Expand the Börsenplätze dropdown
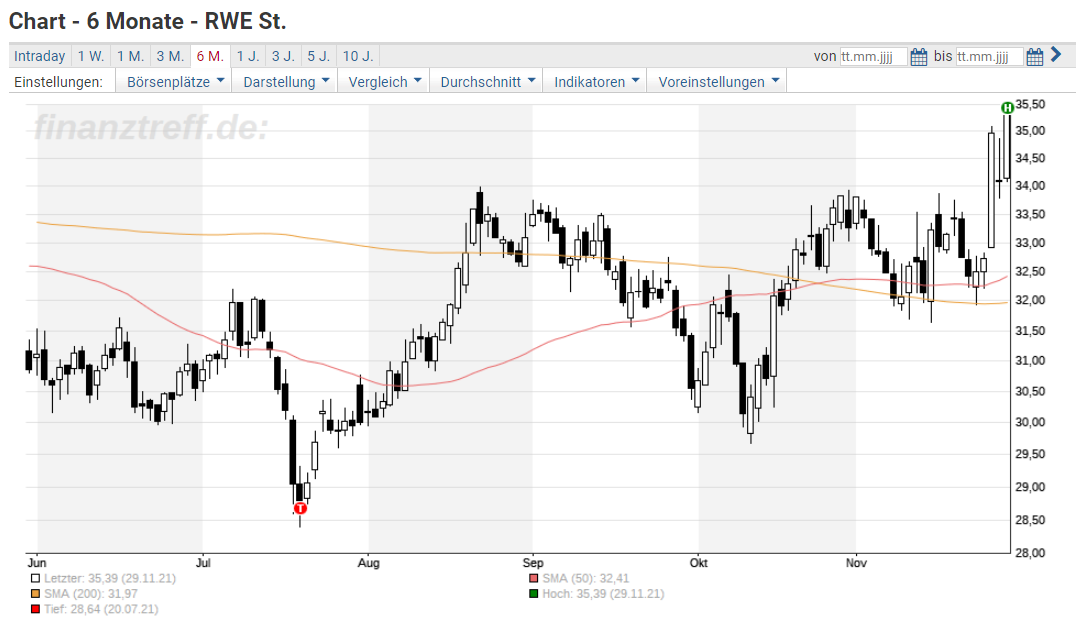The height and width of the screenshot is (632, 1085). [175, 82]
